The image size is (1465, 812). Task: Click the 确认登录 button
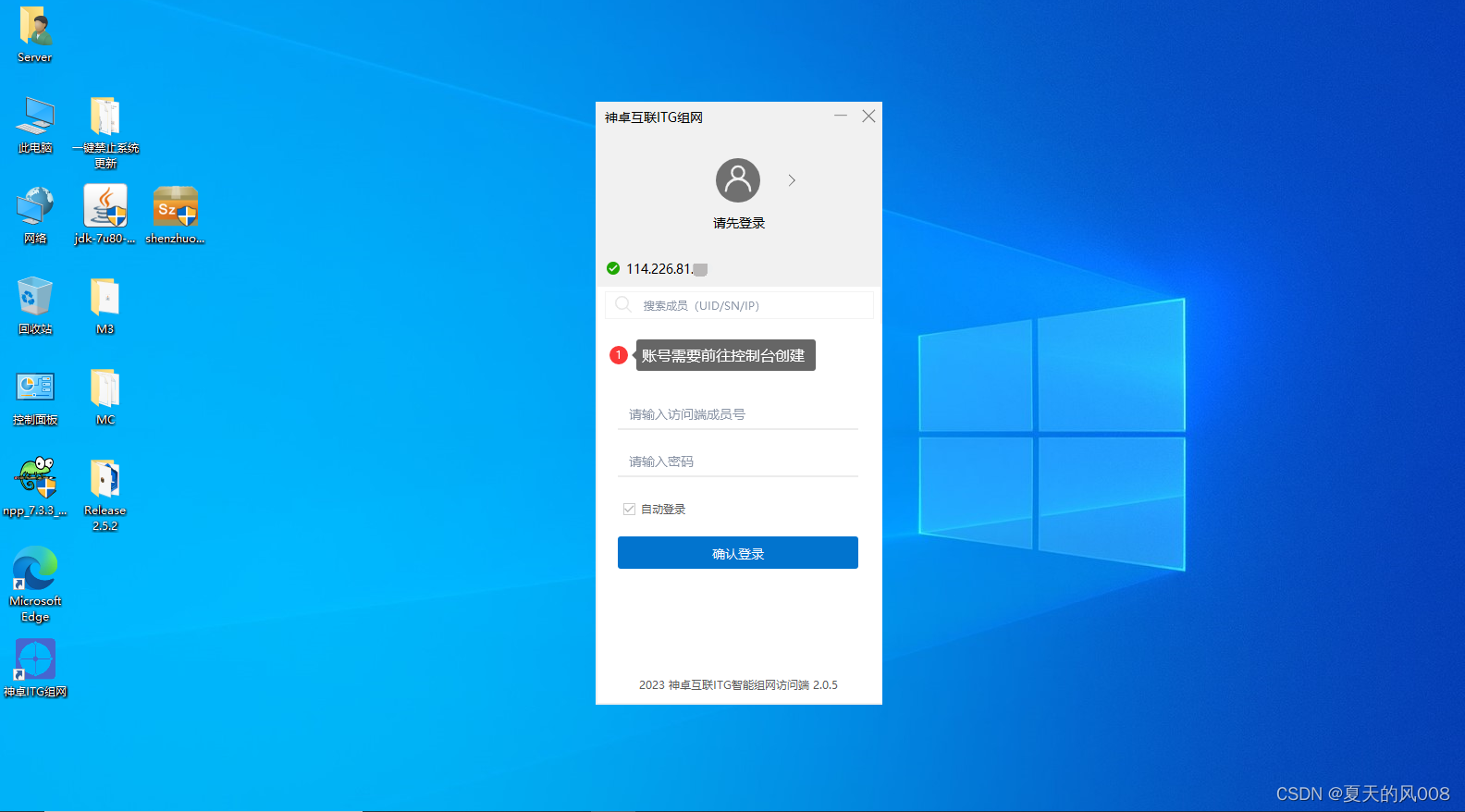click(x=738, y=553)
